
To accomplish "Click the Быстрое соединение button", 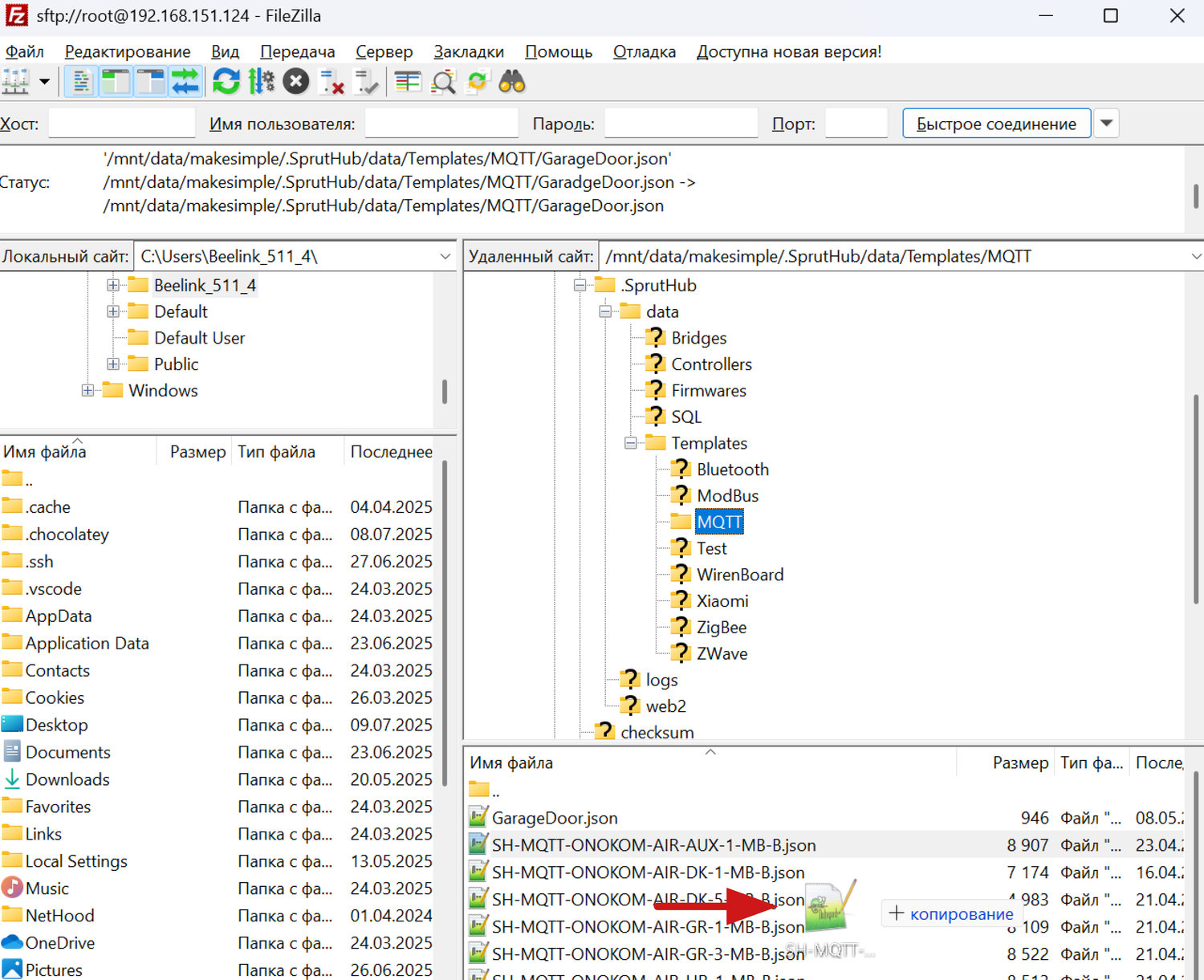I will coord(996,124).
